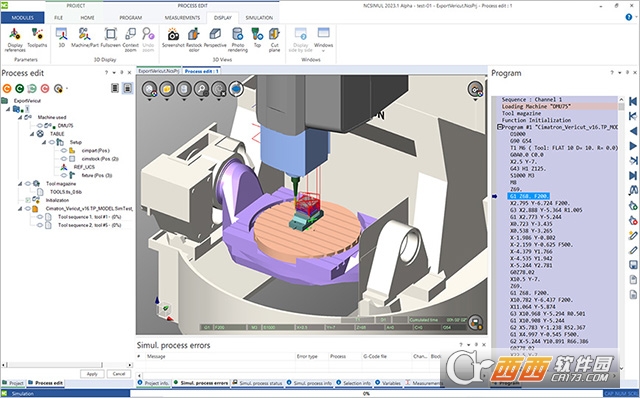Switch to Perspective view
This screenshot has height=398, width=640.
click(x=215, y=38)
